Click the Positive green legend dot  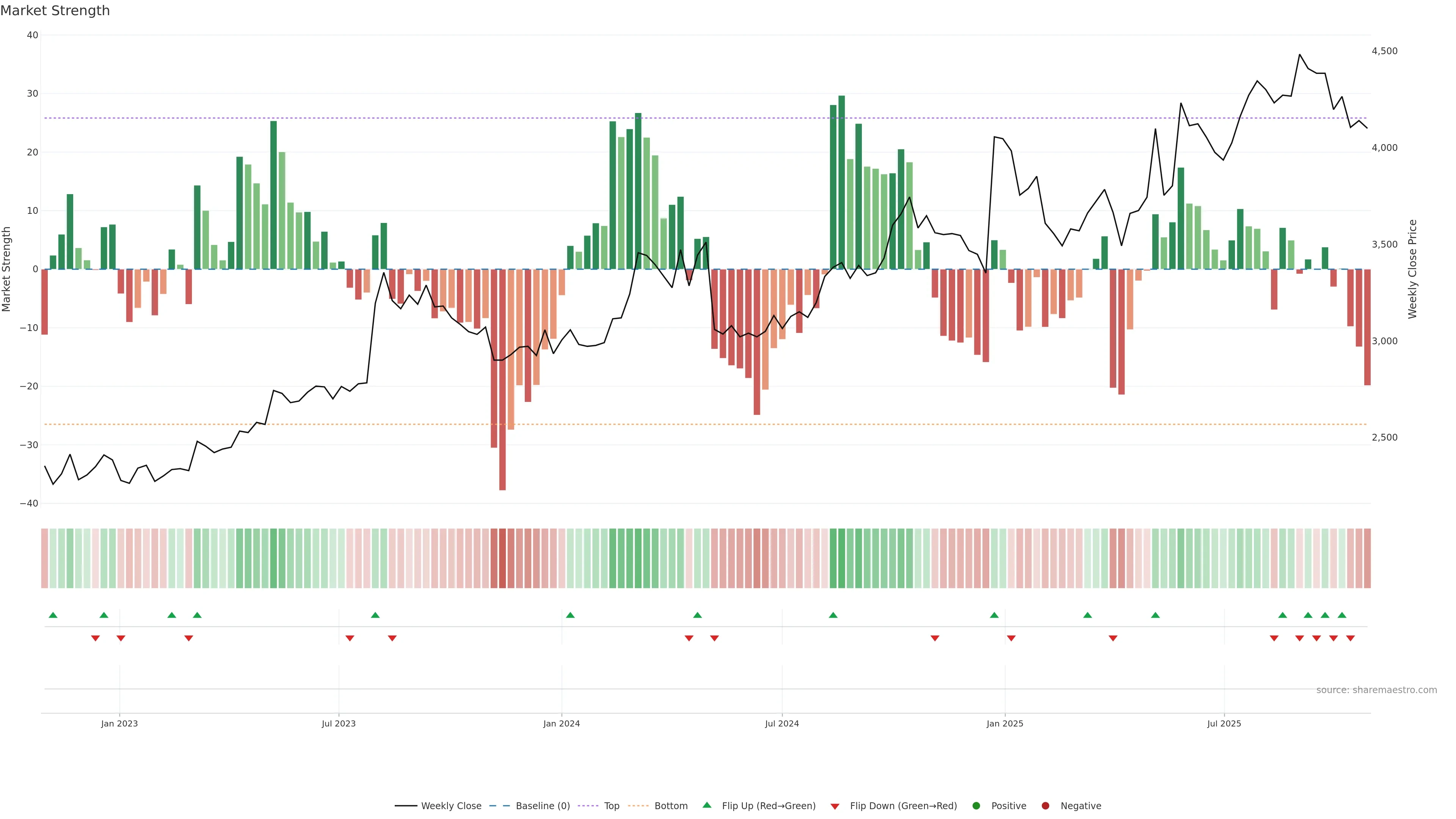coord(976,806)
